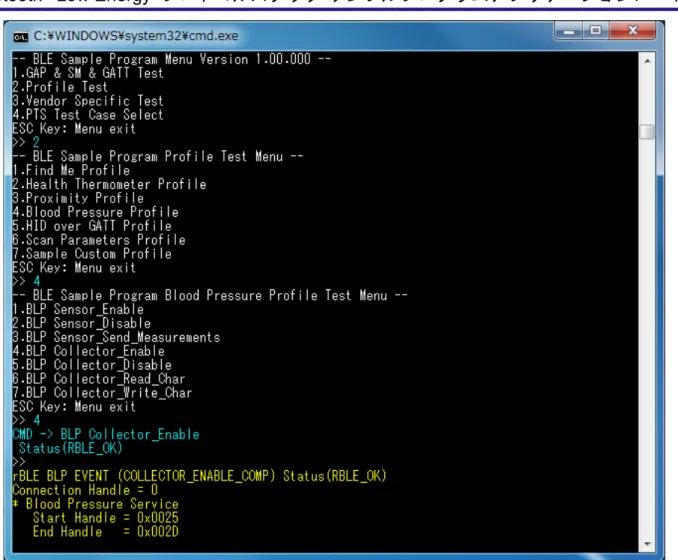Image resolution: width=678 pixels, height=560 pixels.
Task: Click the empty '>>' prompt line
Action: coord(19,462)
